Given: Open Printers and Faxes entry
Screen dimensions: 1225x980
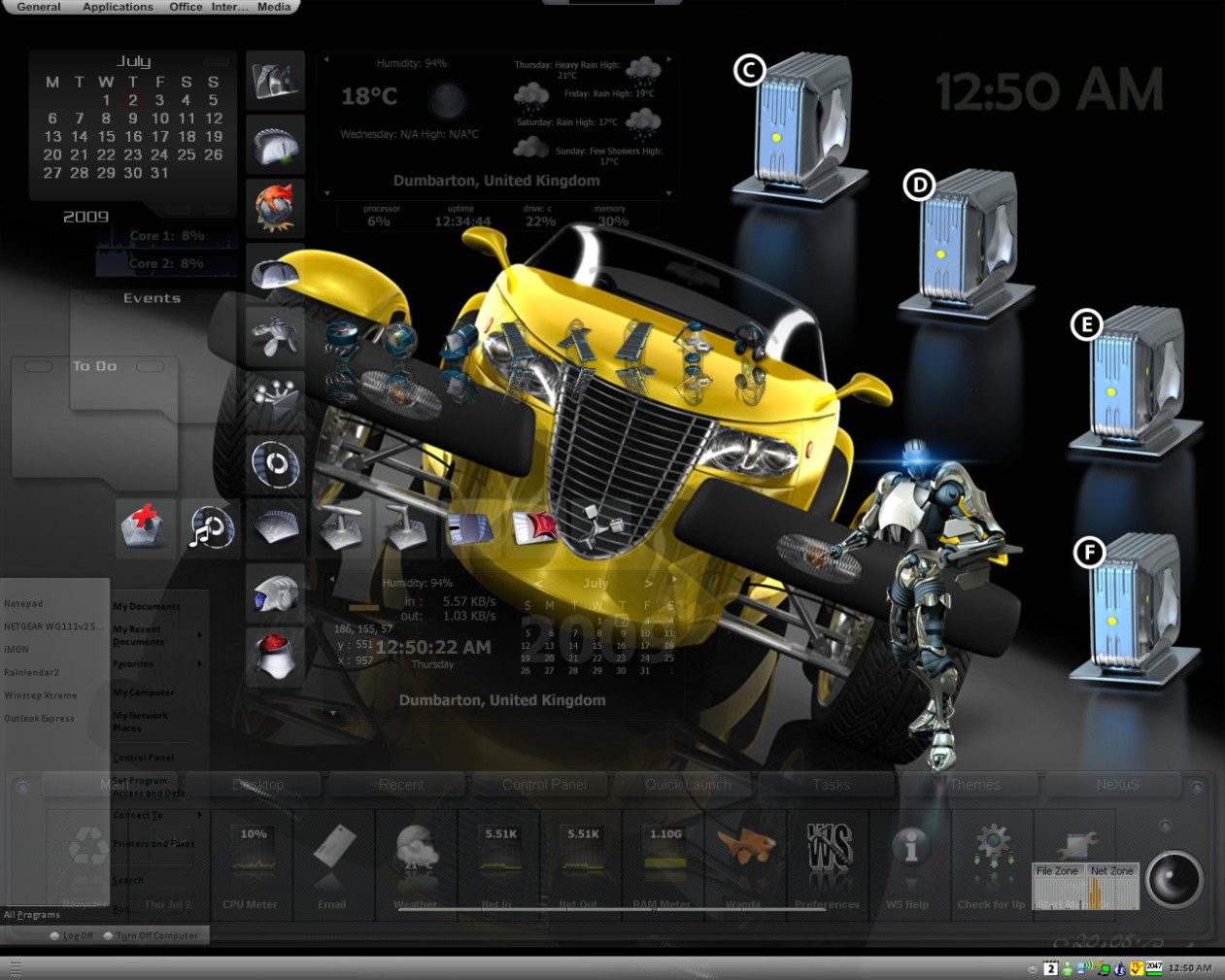Looking at the screenshot, I should (153, 844).
